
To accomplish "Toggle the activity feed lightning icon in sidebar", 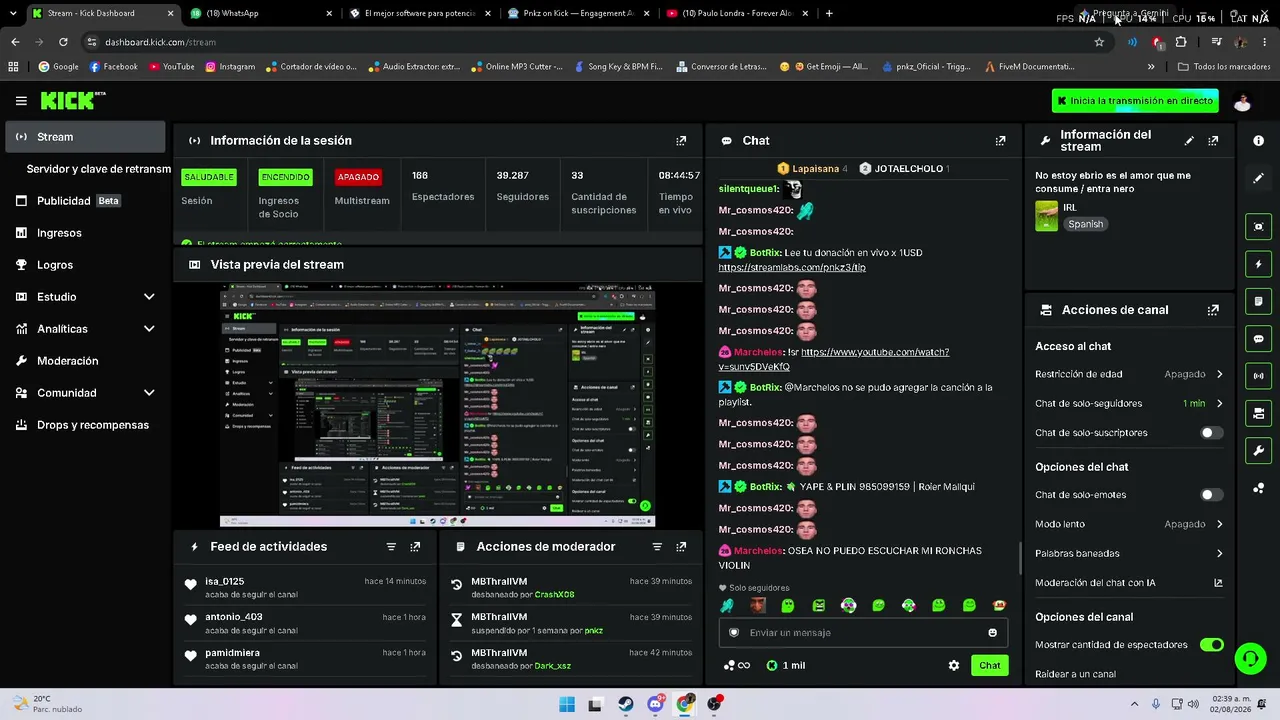I will point(1259,264).
